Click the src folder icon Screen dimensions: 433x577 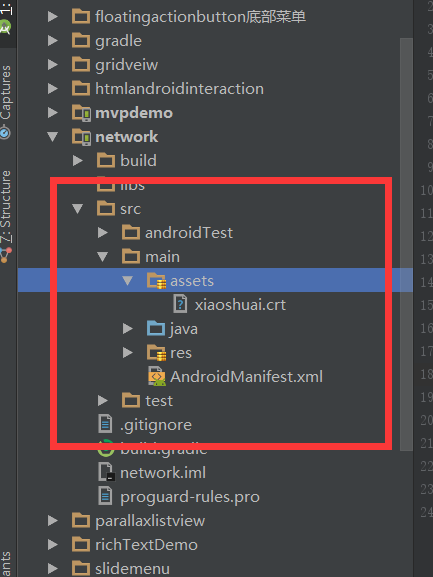click(106, 209)
